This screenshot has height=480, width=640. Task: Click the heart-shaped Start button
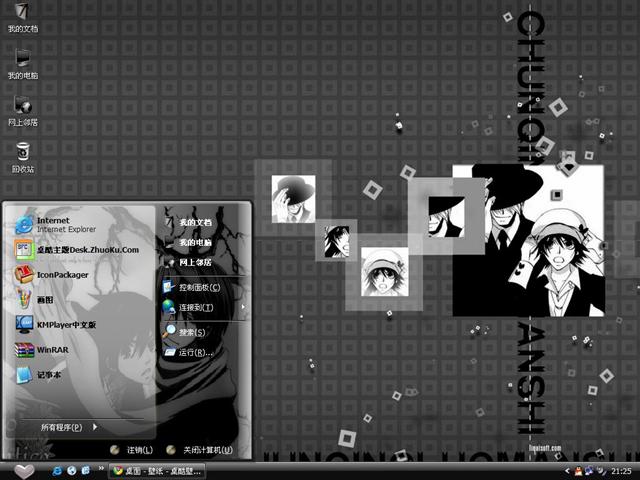click(23, 470)
